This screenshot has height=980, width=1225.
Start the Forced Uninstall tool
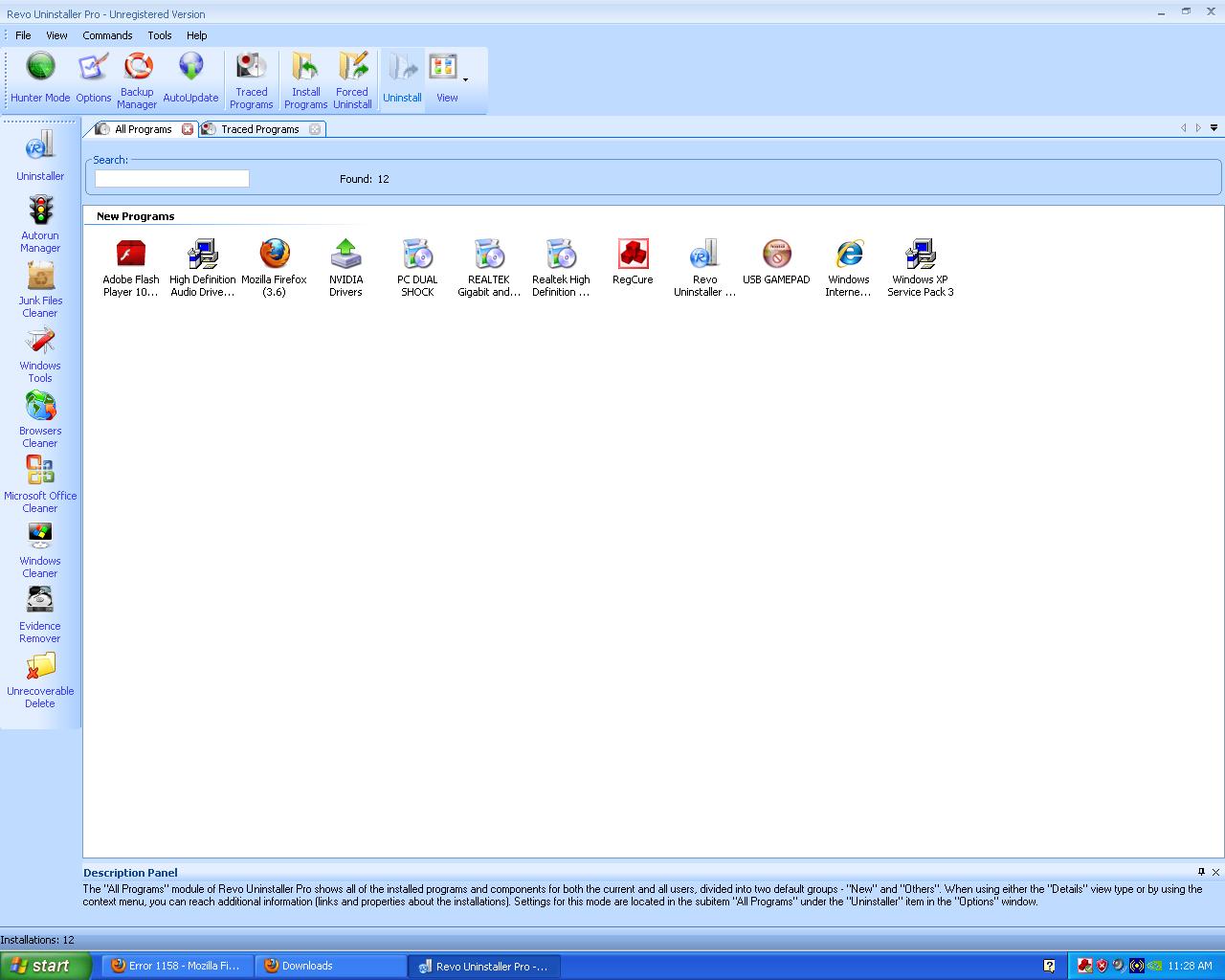[x=352, y=80]
